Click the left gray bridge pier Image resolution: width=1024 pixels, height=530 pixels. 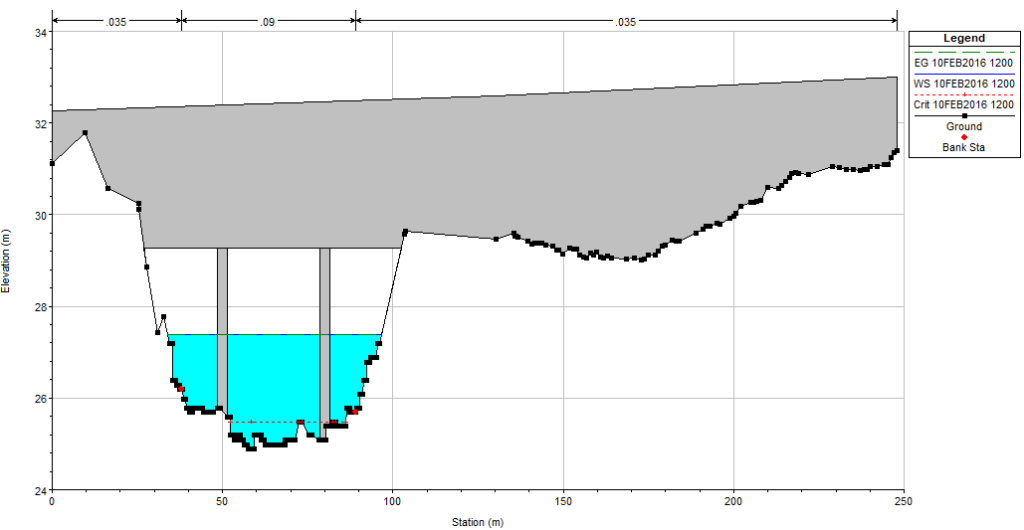tap(222, 326)
